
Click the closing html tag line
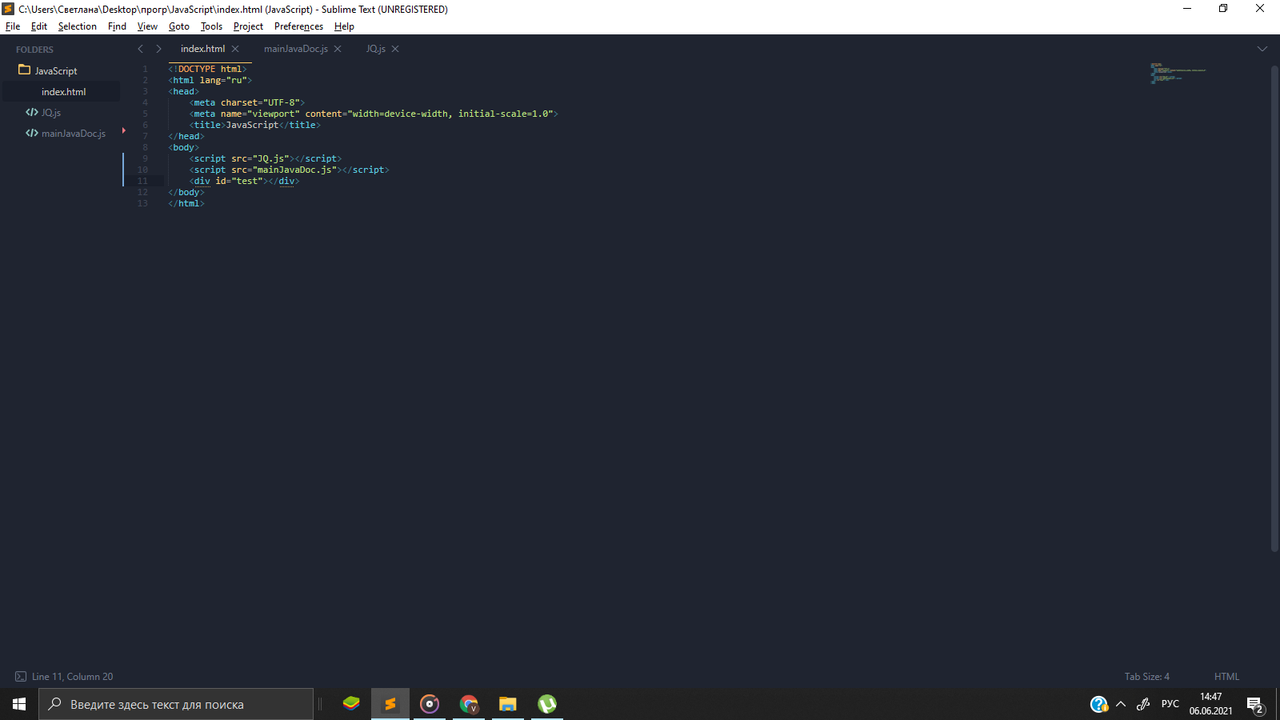186,203
